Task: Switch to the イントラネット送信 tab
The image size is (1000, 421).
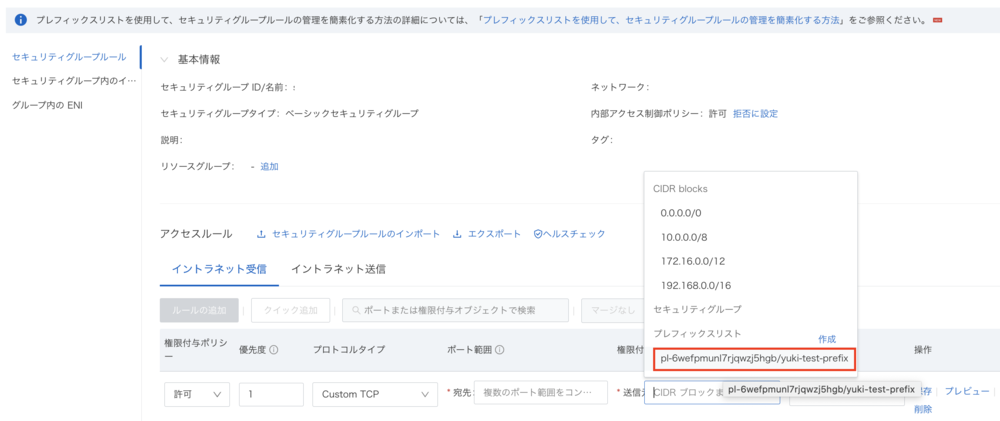Action: point(338,269)
